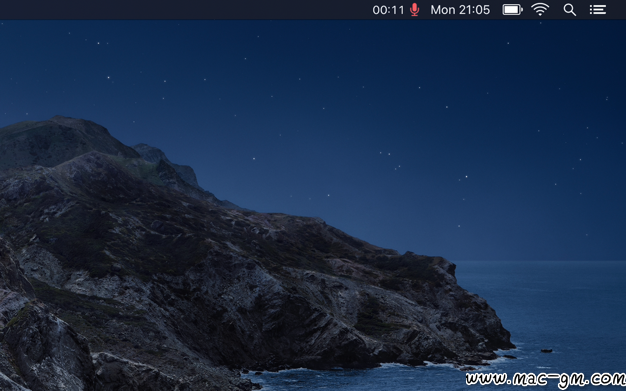This screenshot has height=391, width=626.
Task: Click the 21:05 time digits
Action: pos(474,10)
